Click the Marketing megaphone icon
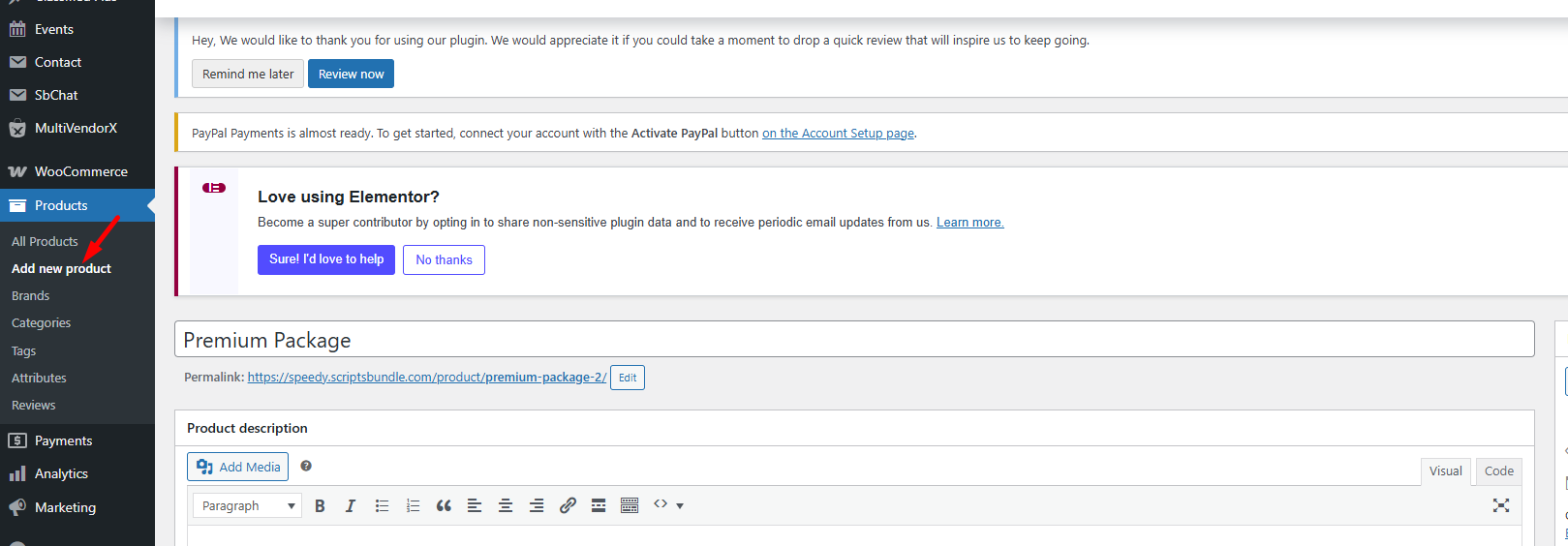 (17, 507)
